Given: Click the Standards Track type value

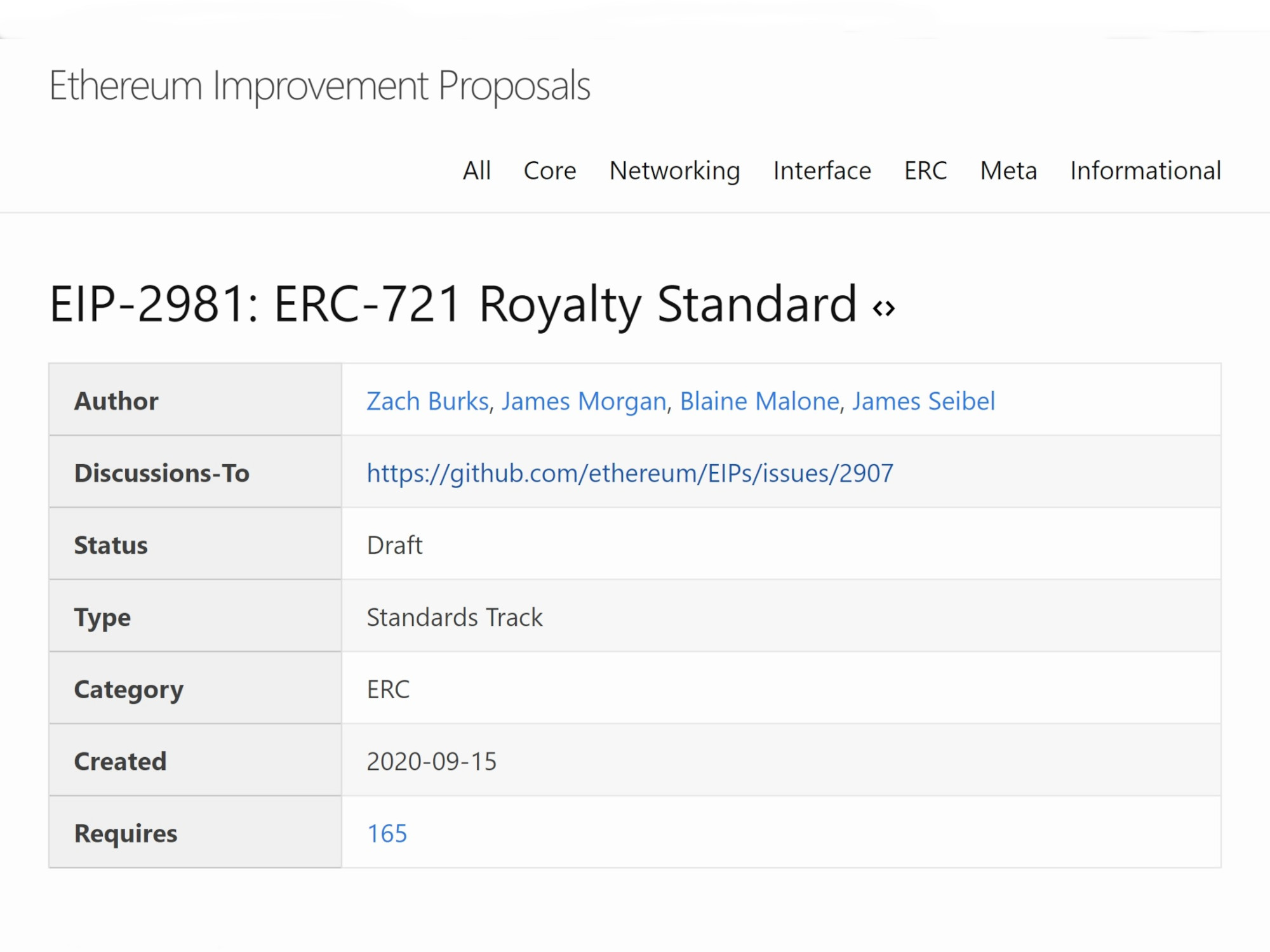Looking at the screenshot, I should click(455, 618).
